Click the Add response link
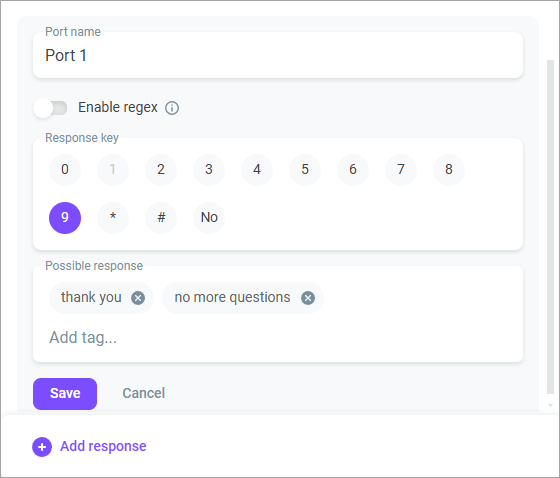This screenshot has height=478, width=560. (103, 446)
